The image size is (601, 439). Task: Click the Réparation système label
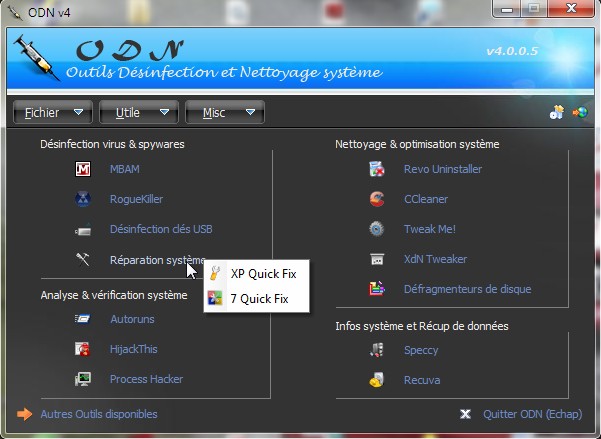[x=158, y=260]
